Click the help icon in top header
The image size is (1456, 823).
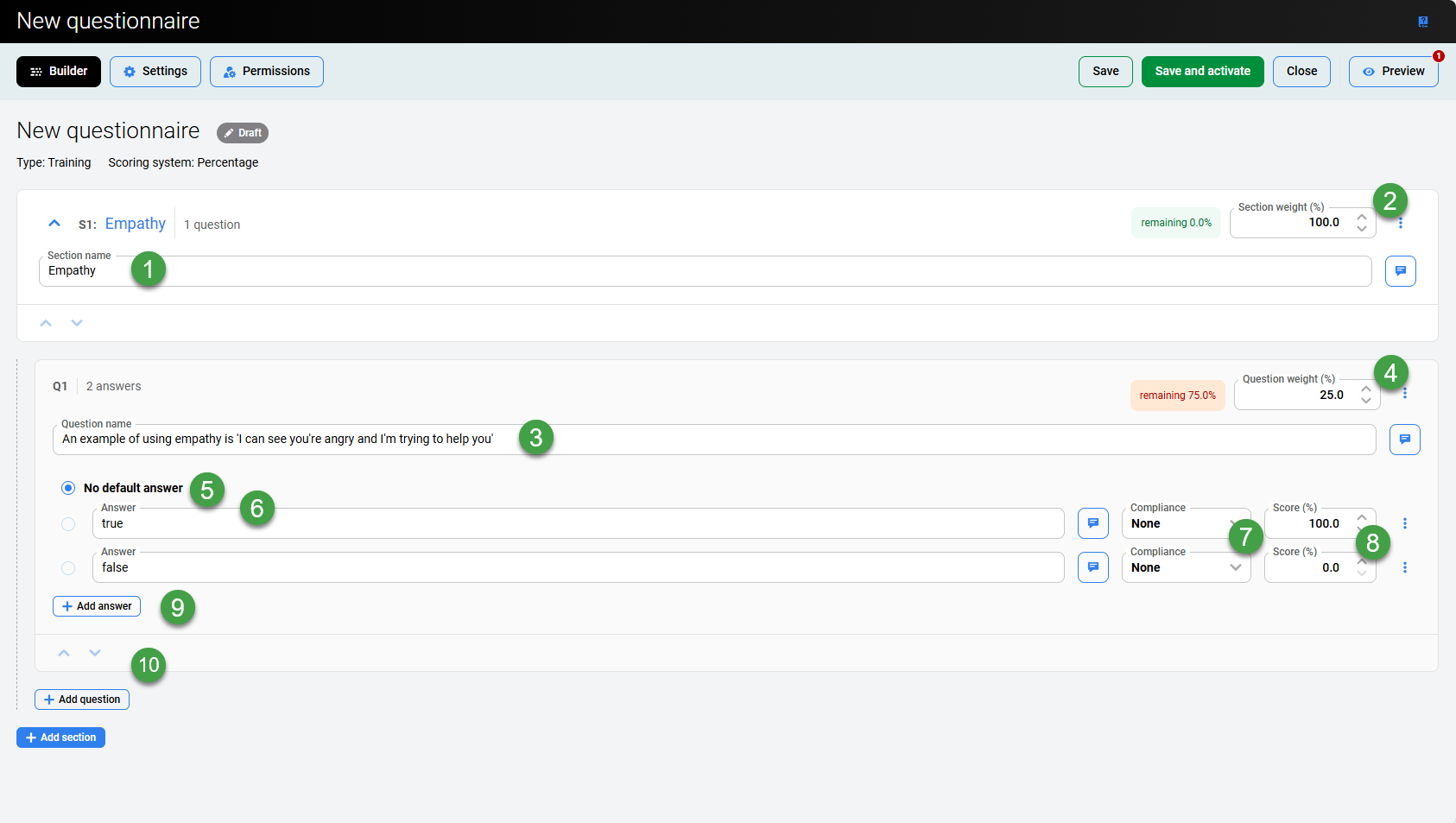1422,22
